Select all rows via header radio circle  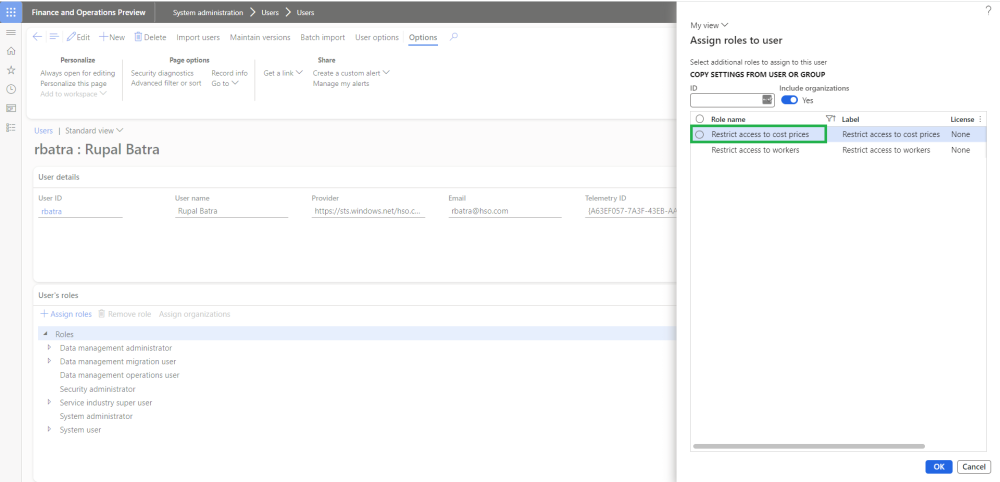[700, 119]
